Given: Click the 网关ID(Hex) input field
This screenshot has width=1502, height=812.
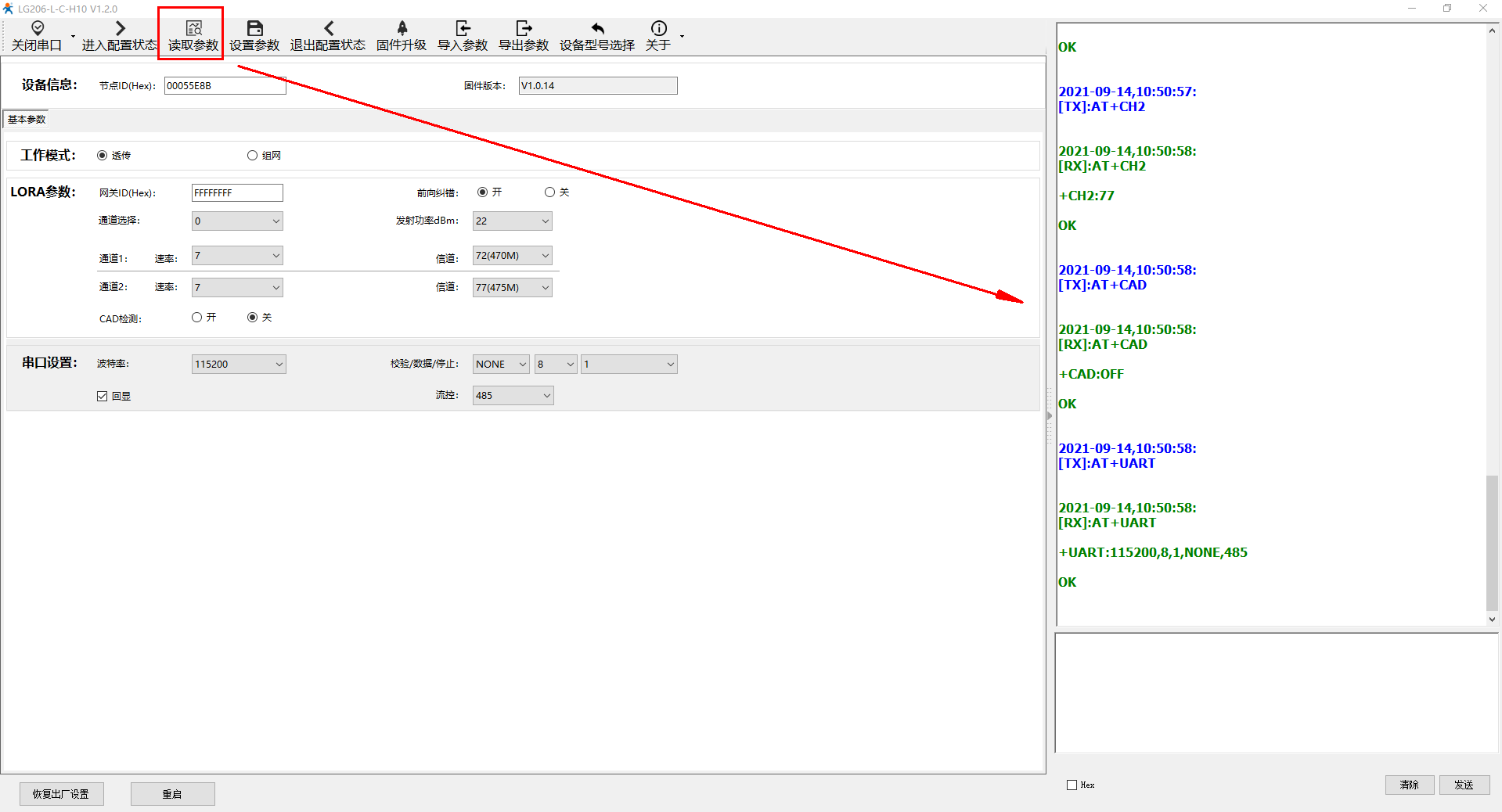Looking at the screenshot, I should (x=237, y=193).
